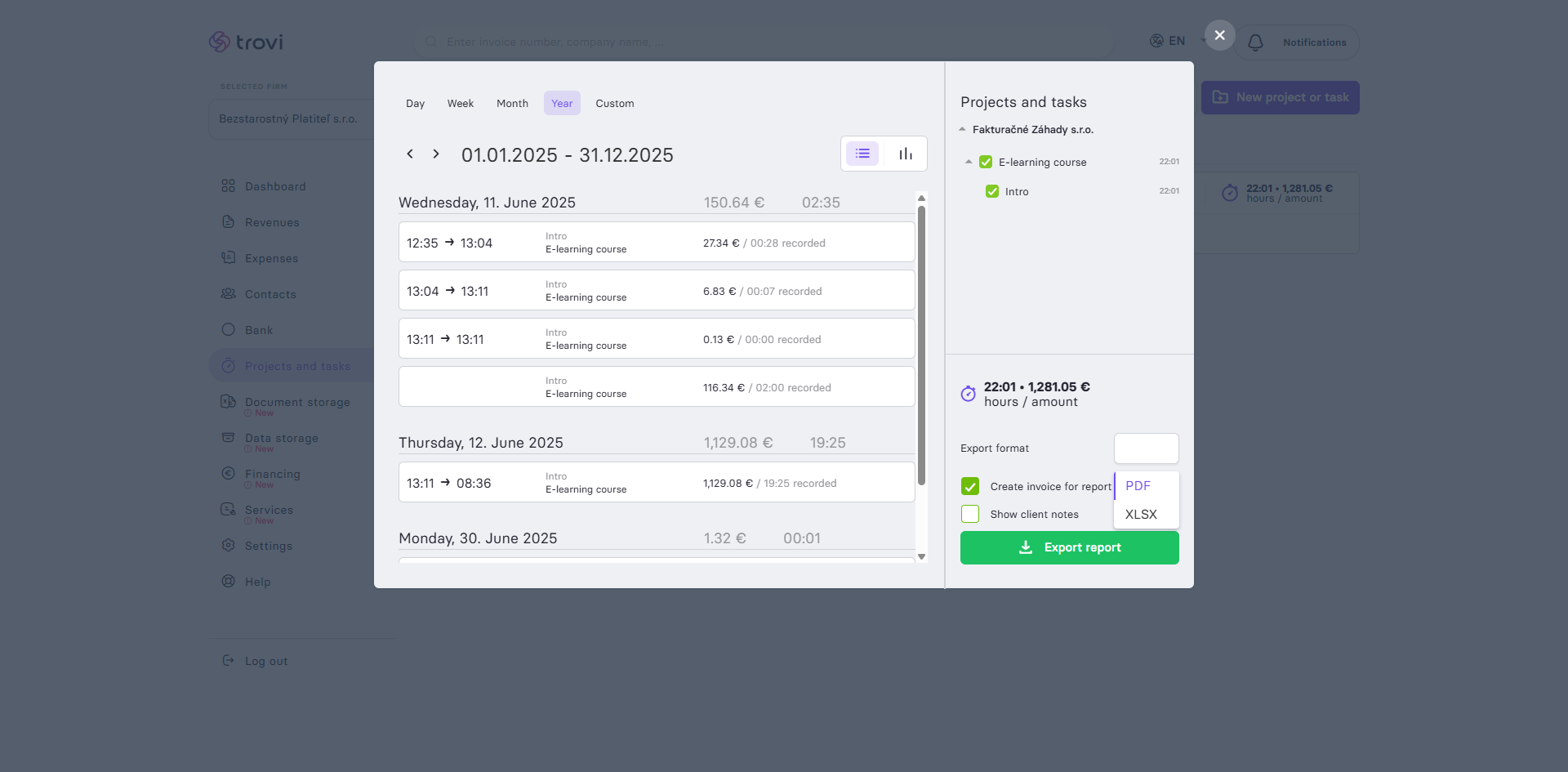Click New project or task button
1568x772 pixels.
coord(1280,97)
